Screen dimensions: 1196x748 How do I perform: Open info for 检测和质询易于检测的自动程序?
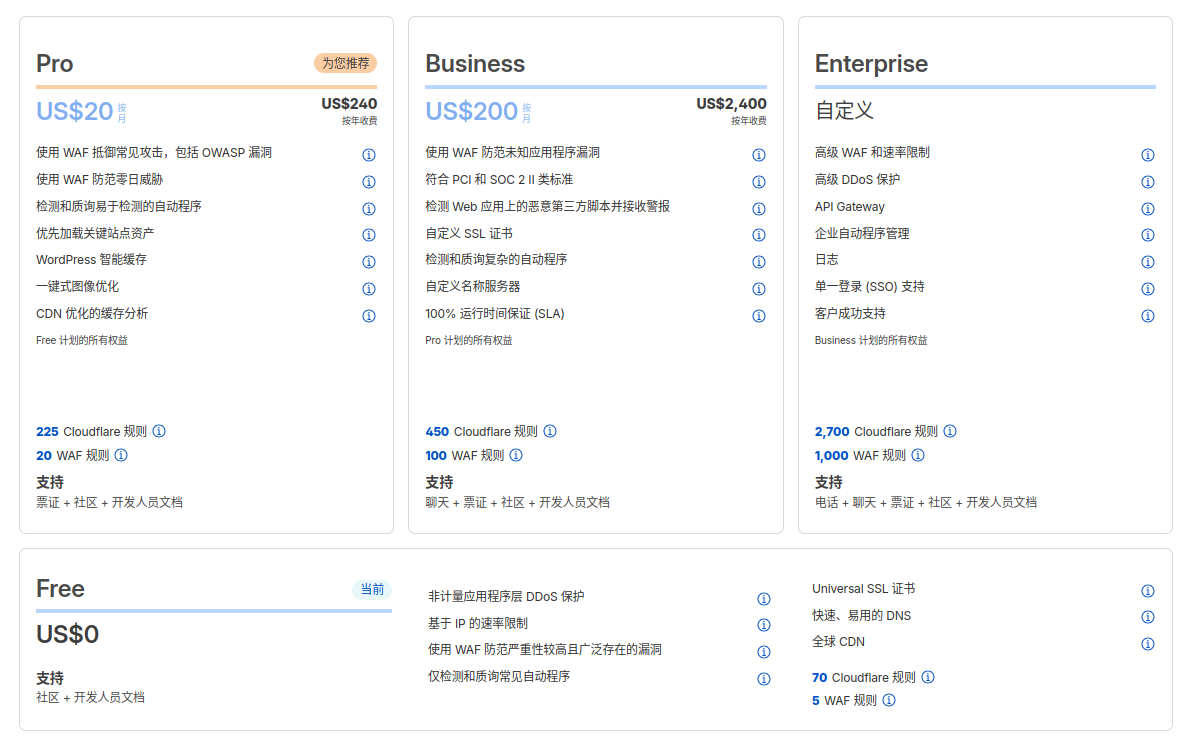coord(368,208)
